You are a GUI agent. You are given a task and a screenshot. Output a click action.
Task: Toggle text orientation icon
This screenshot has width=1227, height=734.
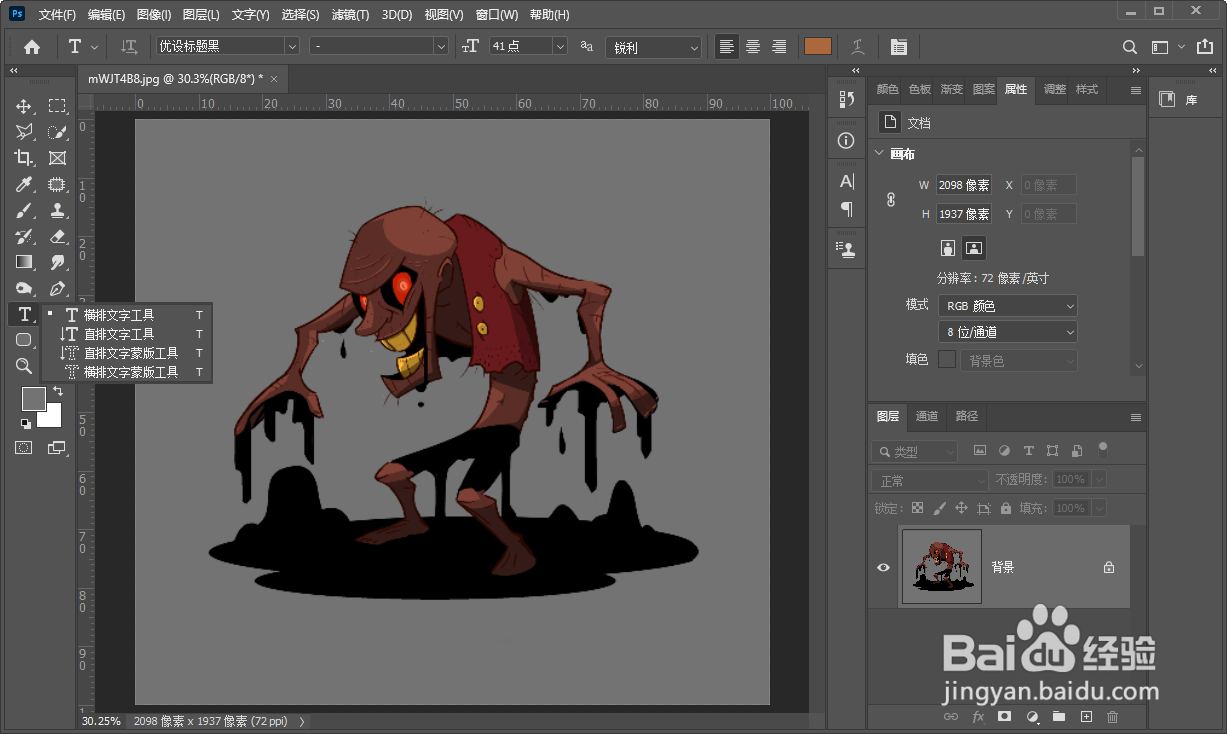click(129, 47)
